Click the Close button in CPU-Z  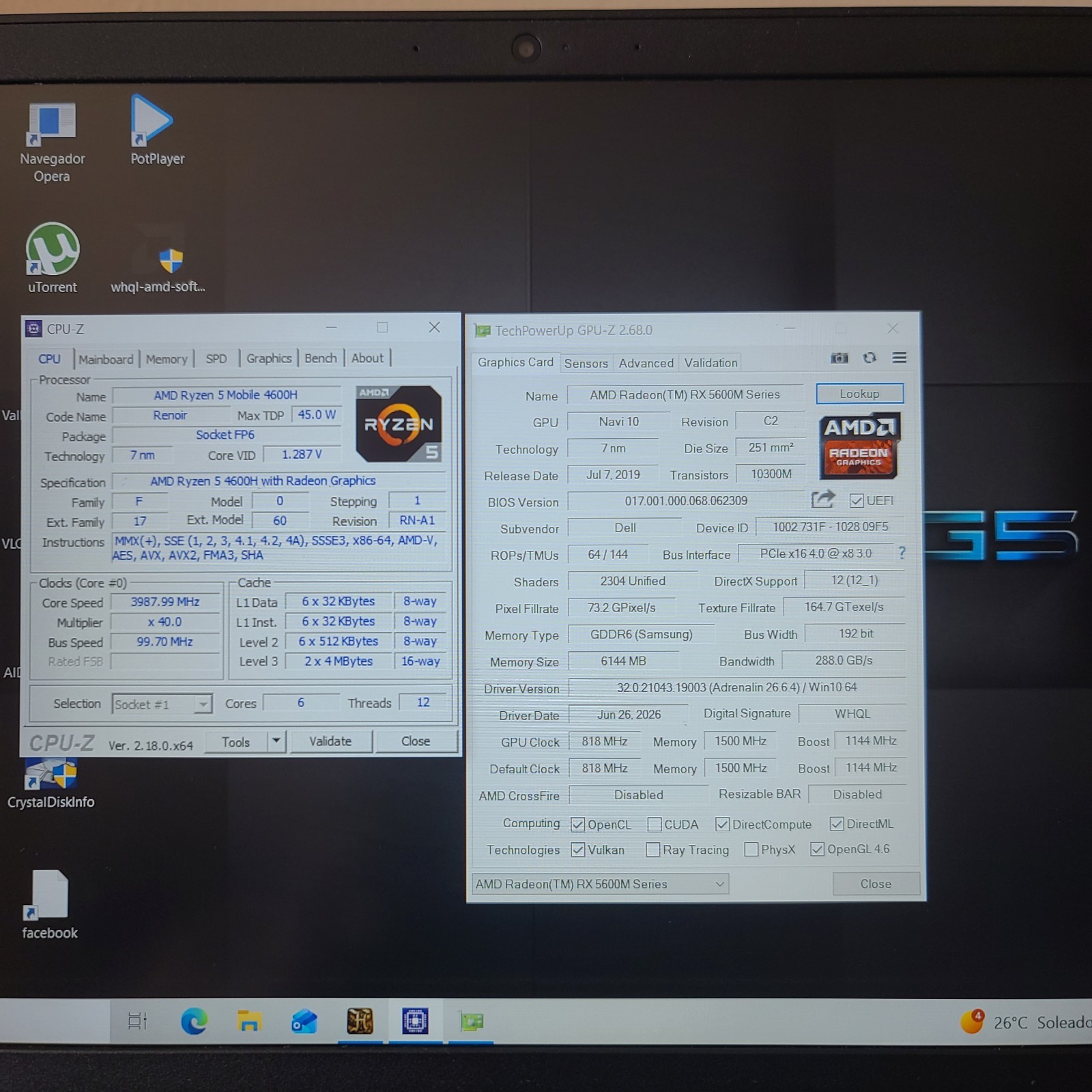416,741
